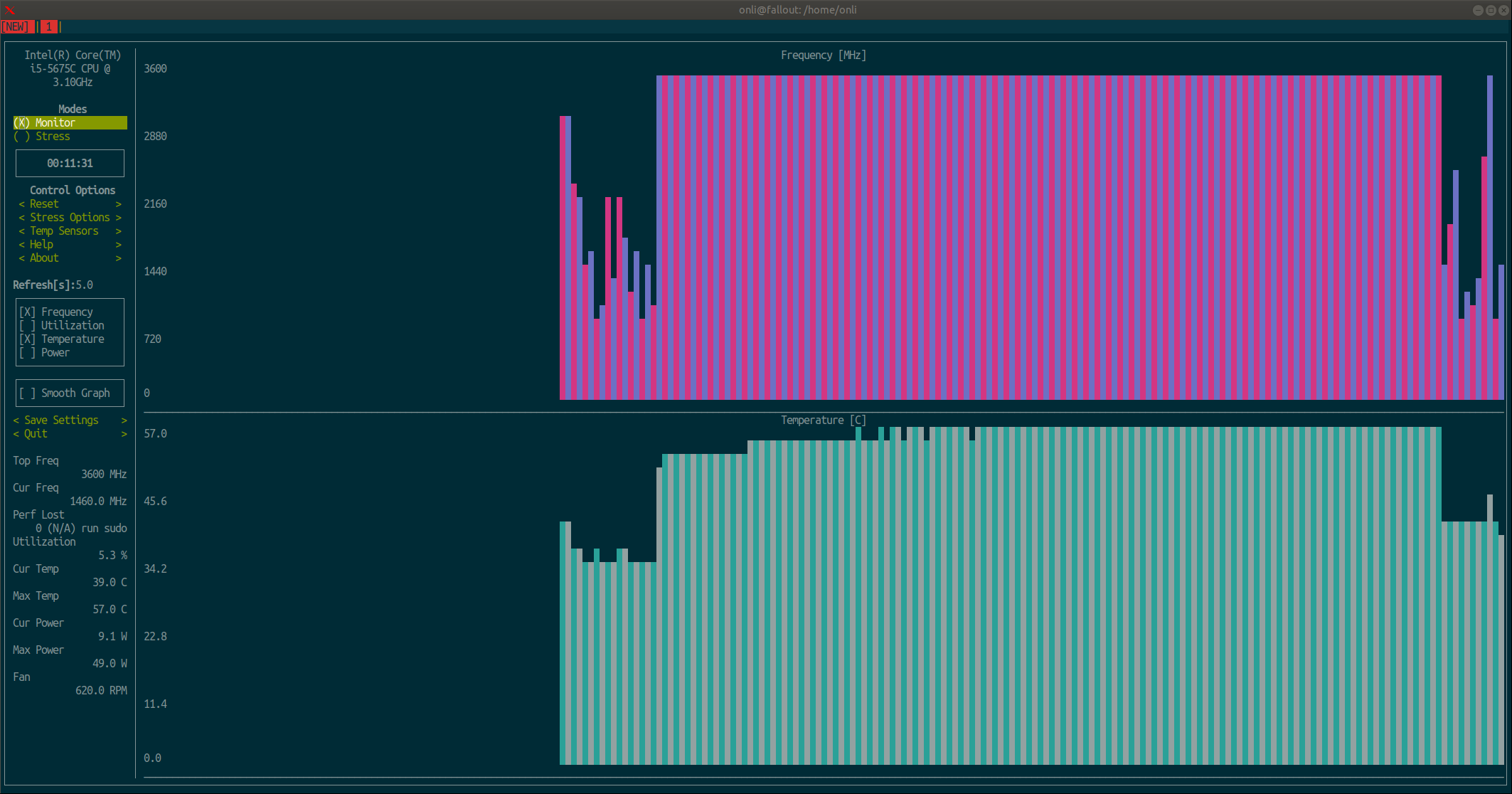Open Stress Options menu
Viewport: 1512px width, 794px height.
coord(70,218)
